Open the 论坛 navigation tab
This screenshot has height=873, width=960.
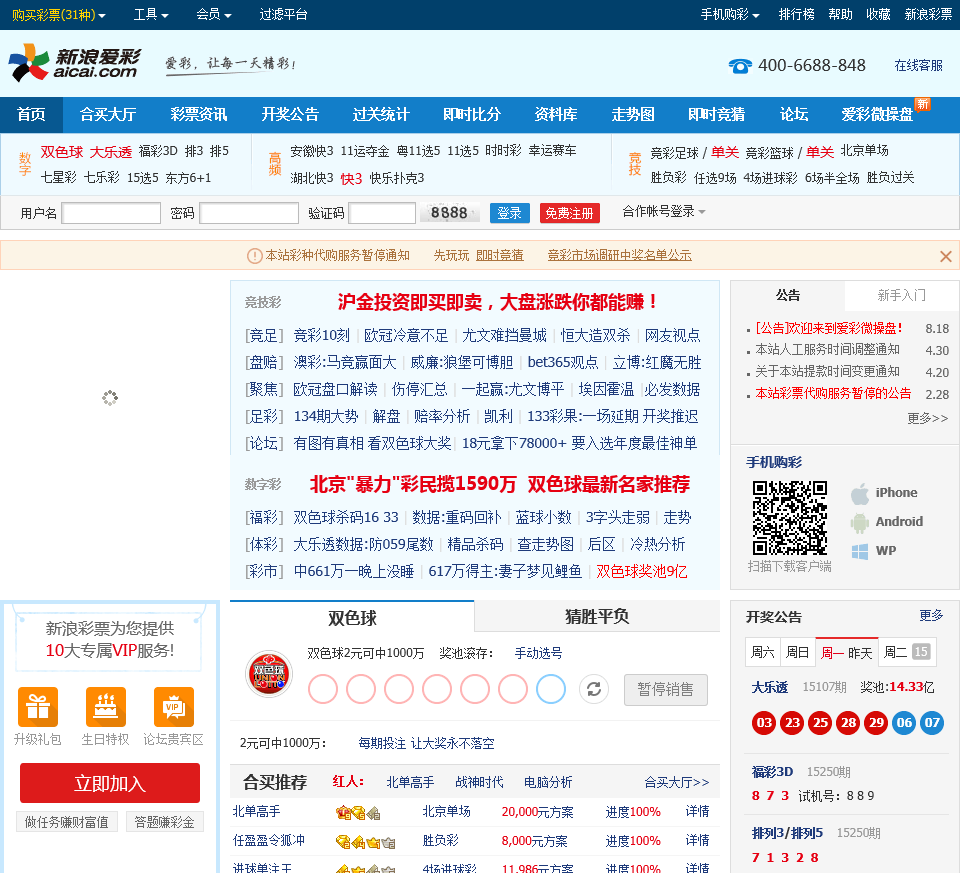pyautogui.click(x=793, y=114)
